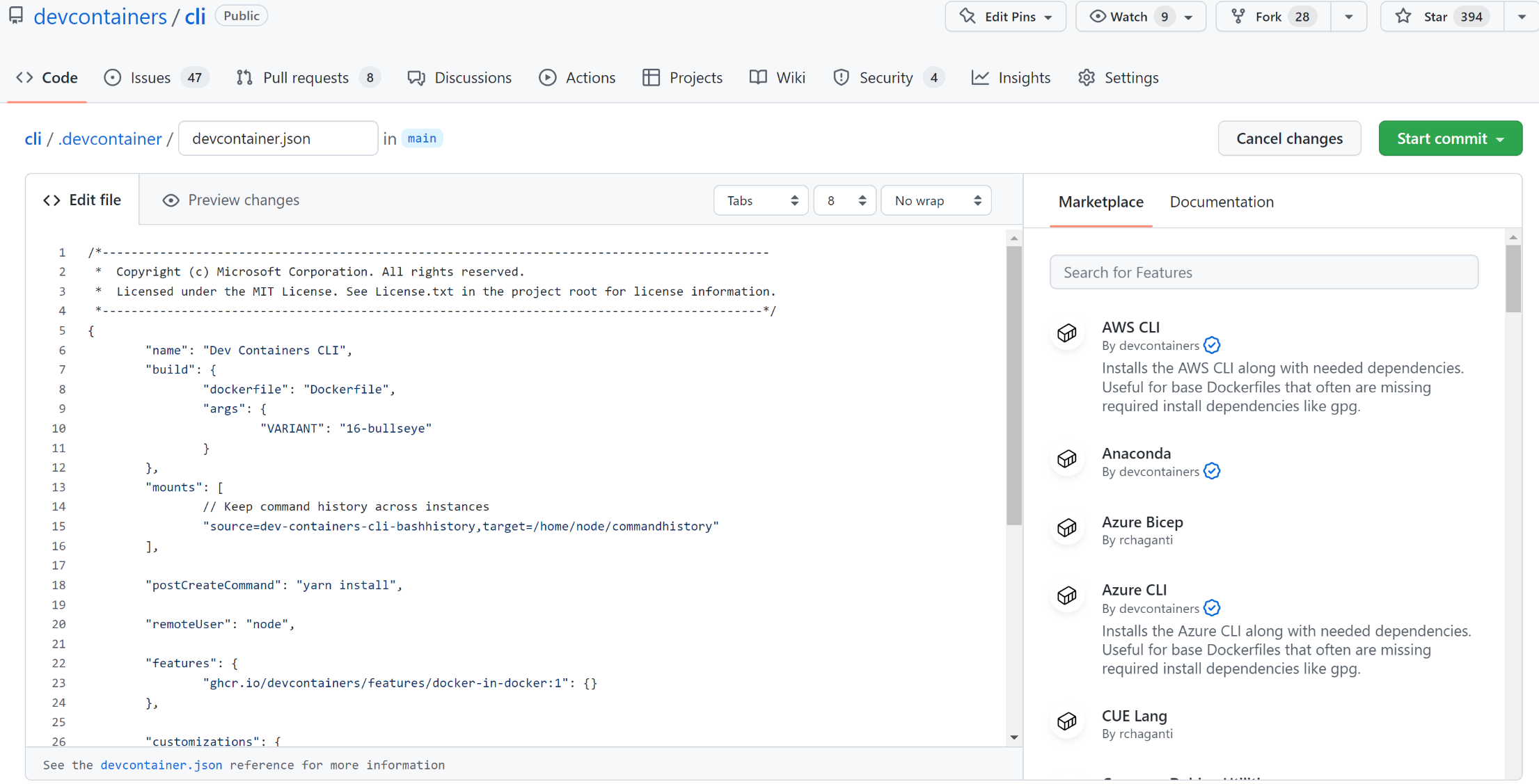Click the Settings gear icon
The width and height of the screenshot is (1539, 784).
[x=1087, y=77]
